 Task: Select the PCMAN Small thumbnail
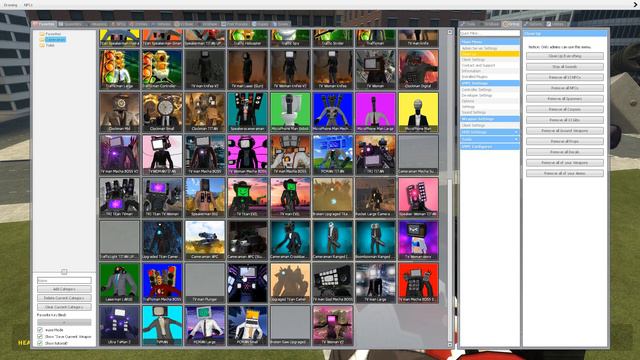pyautogui.click(x=248, y=325)
